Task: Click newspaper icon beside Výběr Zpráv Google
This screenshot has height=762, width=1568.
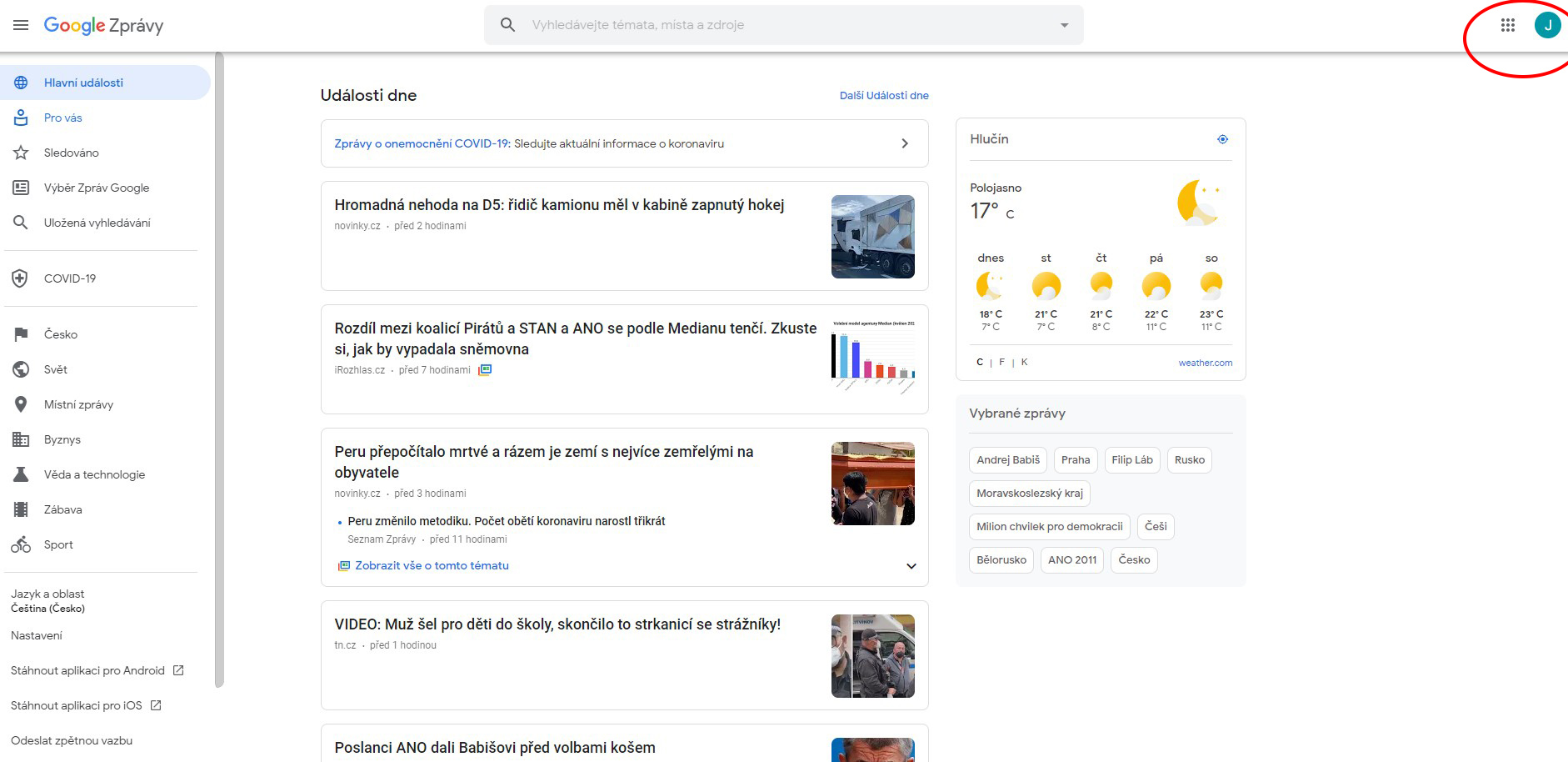Action: (x=21, y=188)
